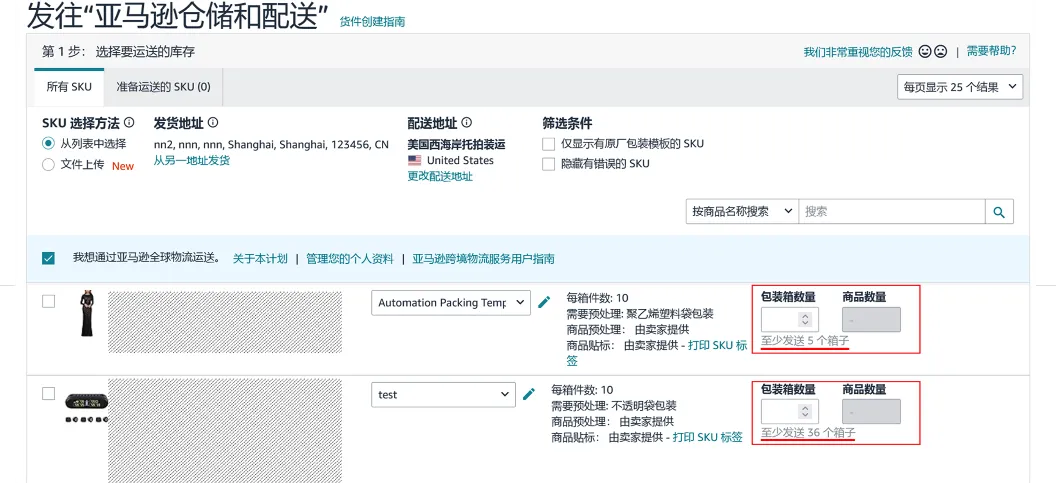This screenshot has width=1056, height=483.
Task: Click the 至少发送 36 个箱子 hint
Action: [x=808, y=432]
